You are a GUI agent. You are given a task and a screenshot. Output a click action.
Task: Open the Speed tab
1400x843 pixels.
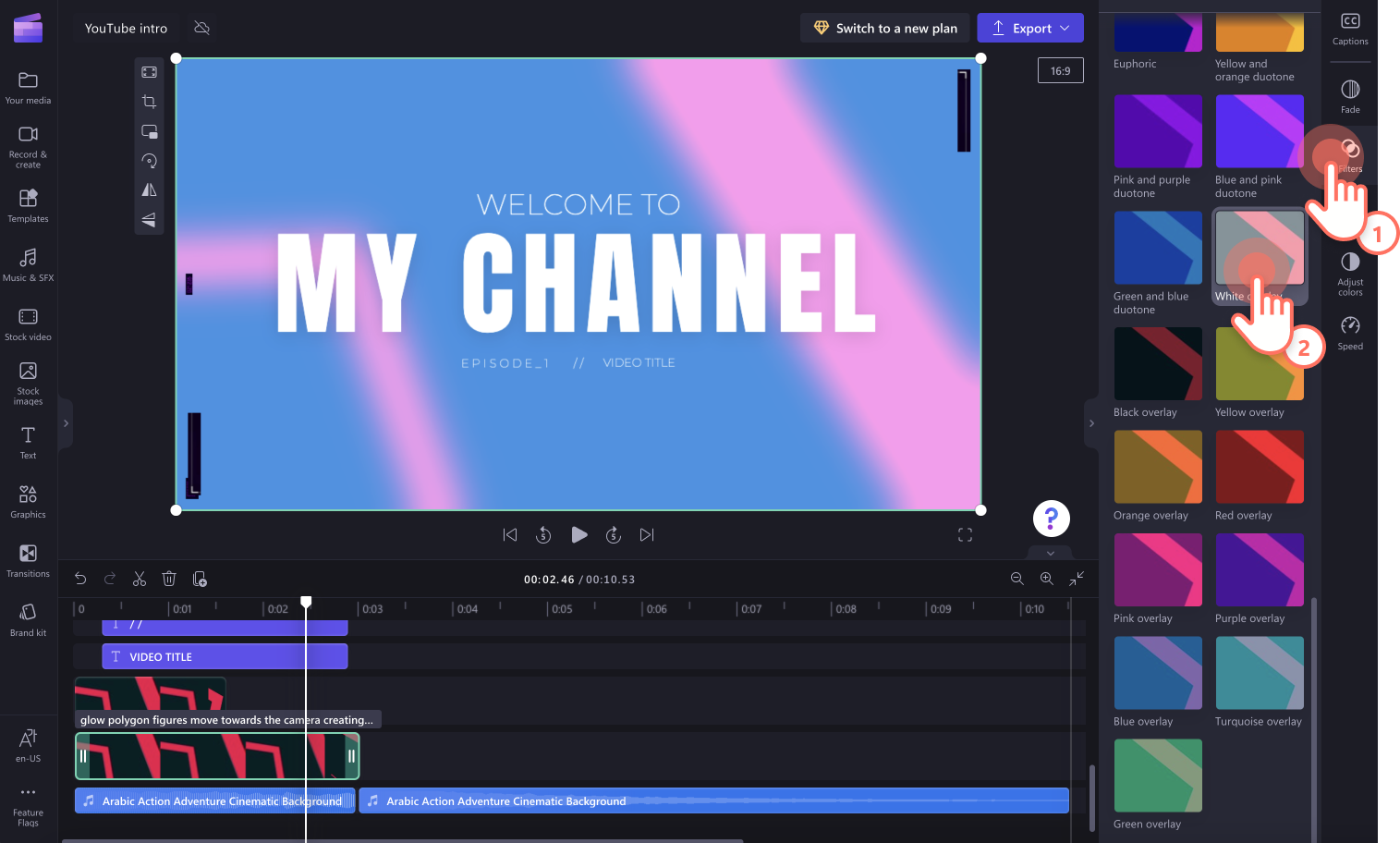click(x=1350, y=333)
